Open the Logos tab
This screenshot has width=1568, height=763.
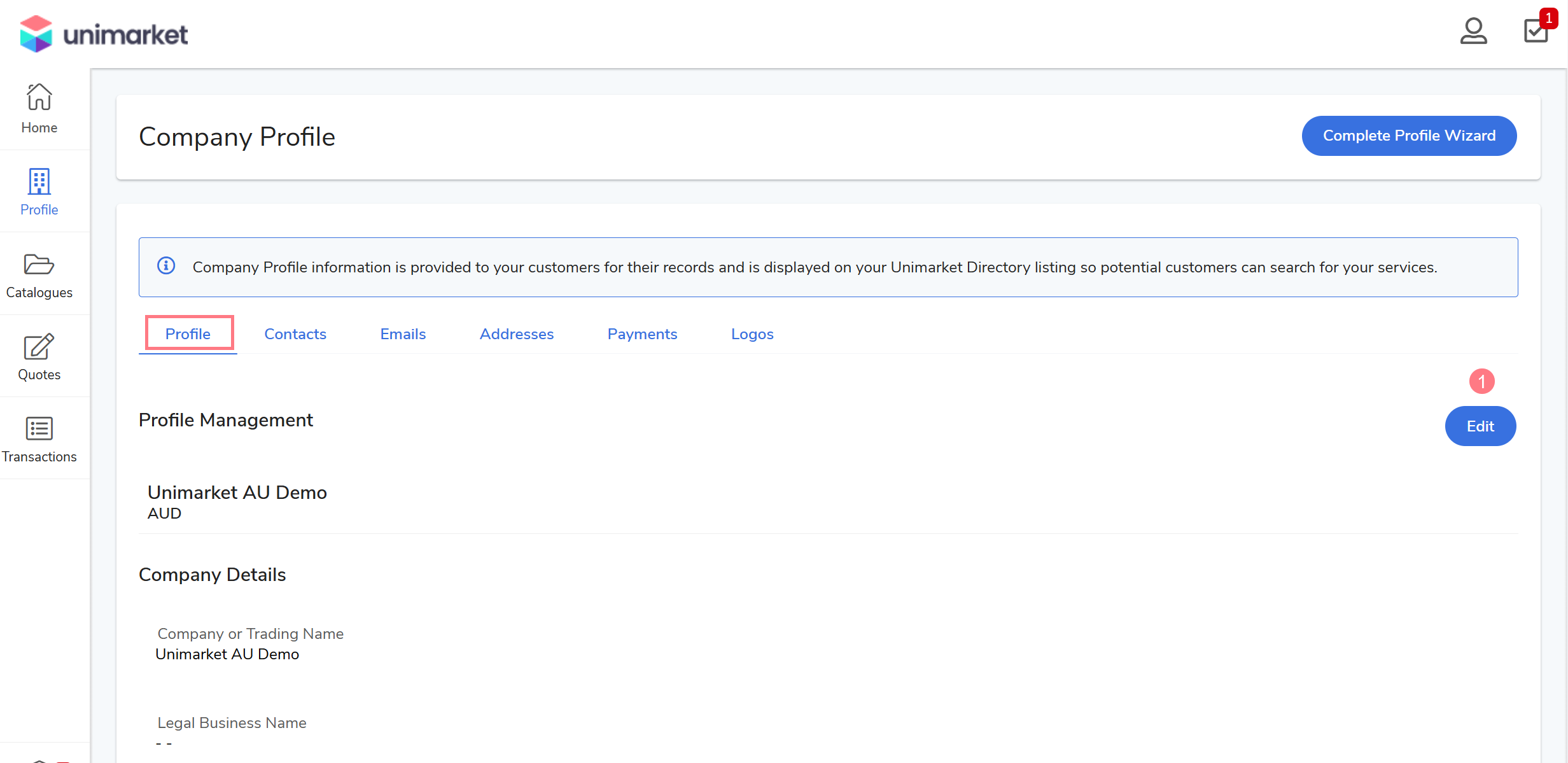click(x=752, y=334)
